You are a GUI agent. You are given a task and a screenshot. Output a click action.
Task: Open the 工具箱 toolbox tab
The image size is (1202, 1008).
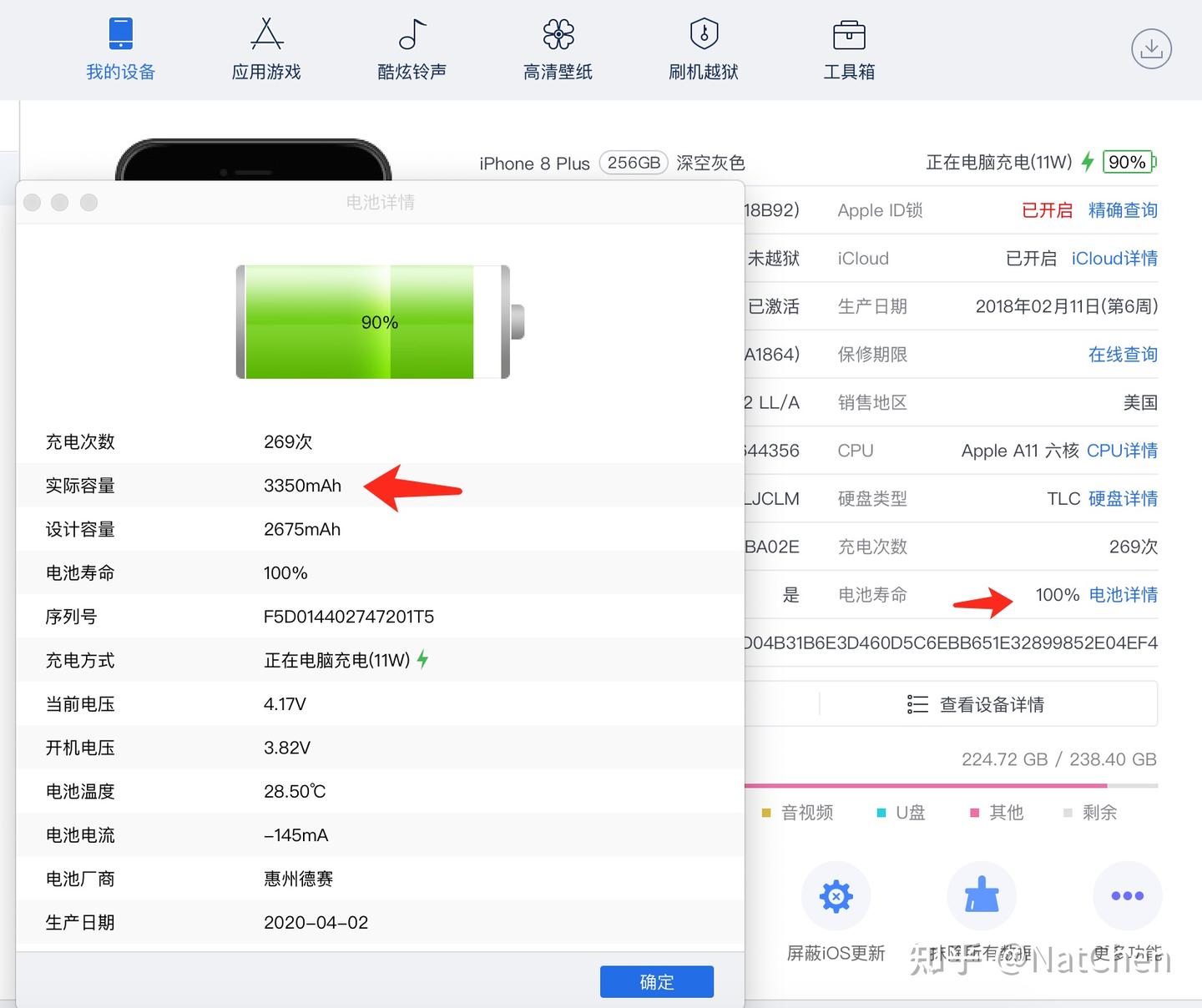[849, 50]
